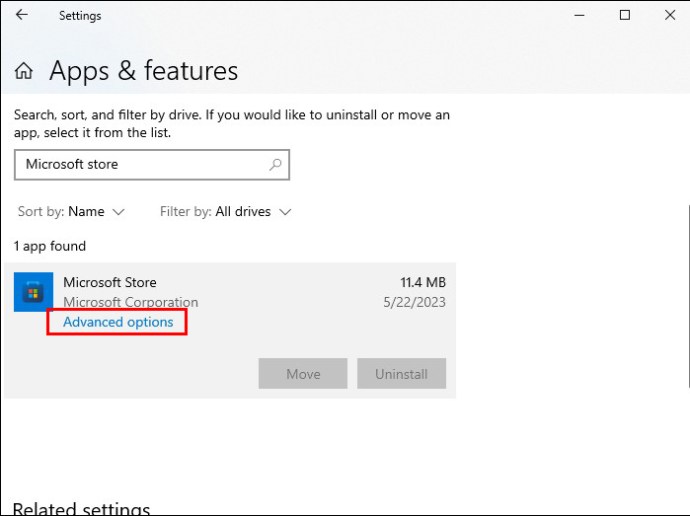This screenshot has width=690, height=516.
Task: Click the magnifier icon in search box
Action: [275, 165]
